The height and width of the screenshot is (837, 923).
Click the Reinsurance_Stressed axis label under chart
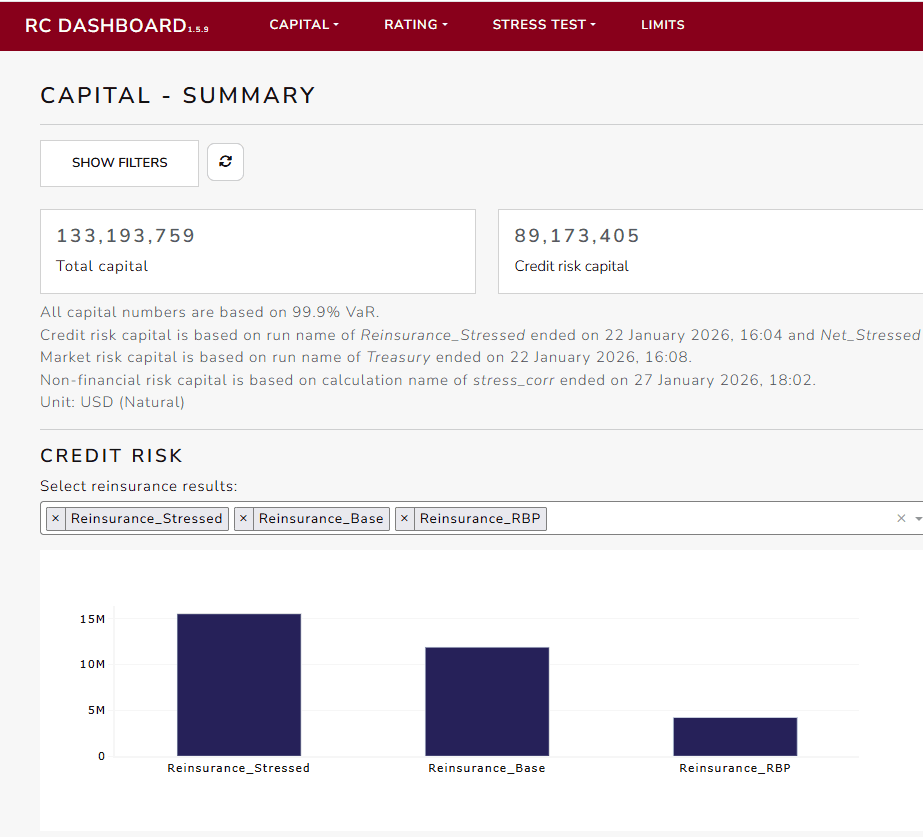[x=238, y=768]
